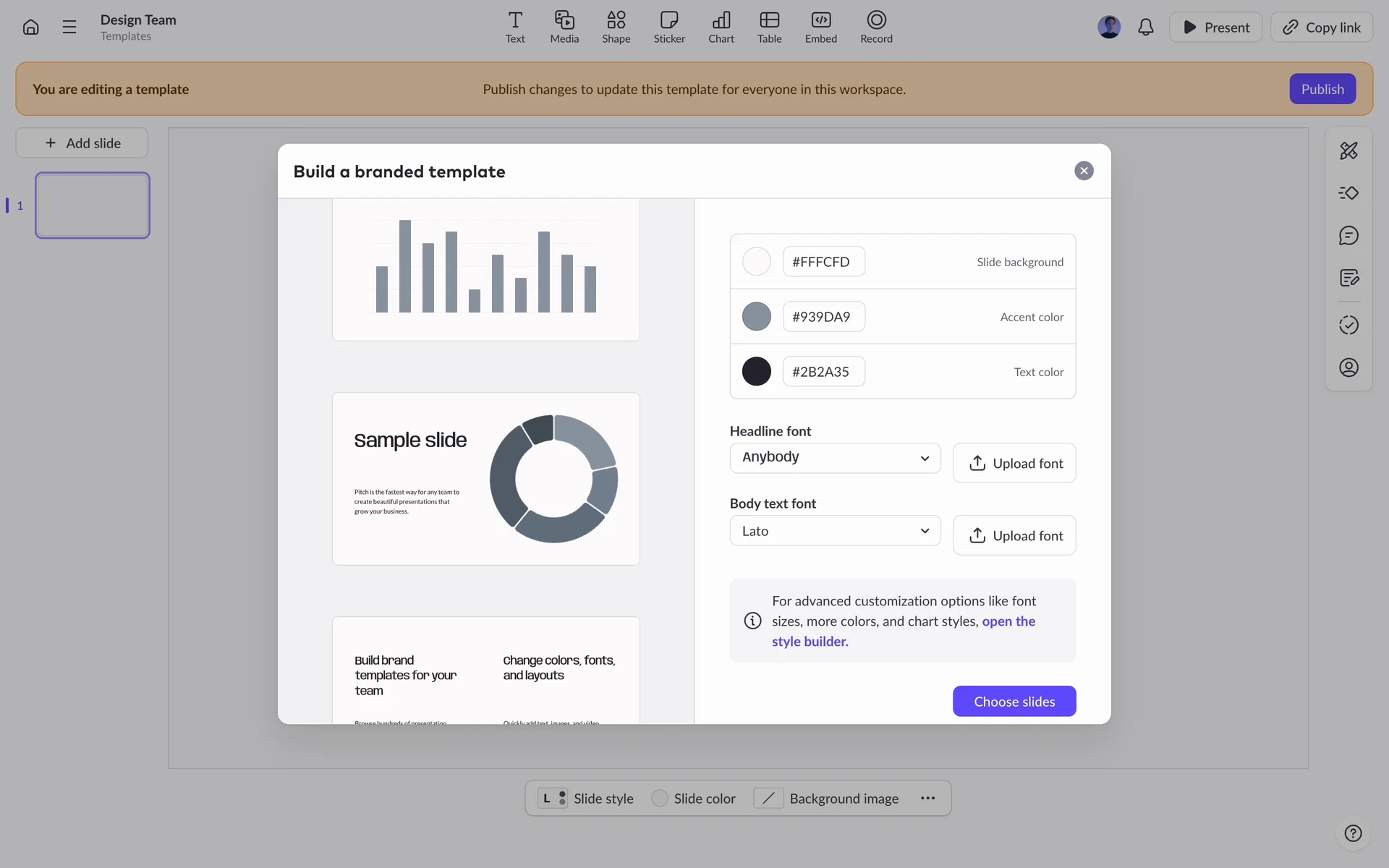The height and width of the screenshot is (868, 1389).
Task: Close the branded template dialog
Action: pos(1083,171)
